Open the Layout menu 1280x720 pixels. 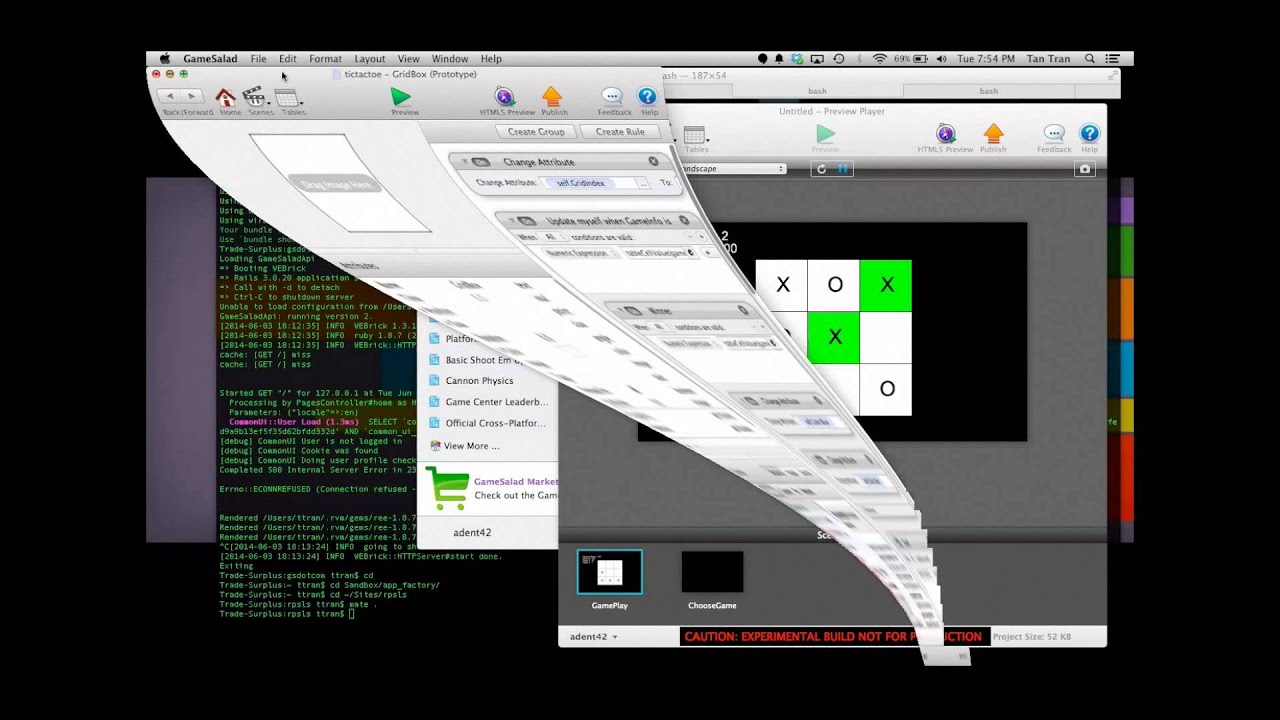[369, 59]
